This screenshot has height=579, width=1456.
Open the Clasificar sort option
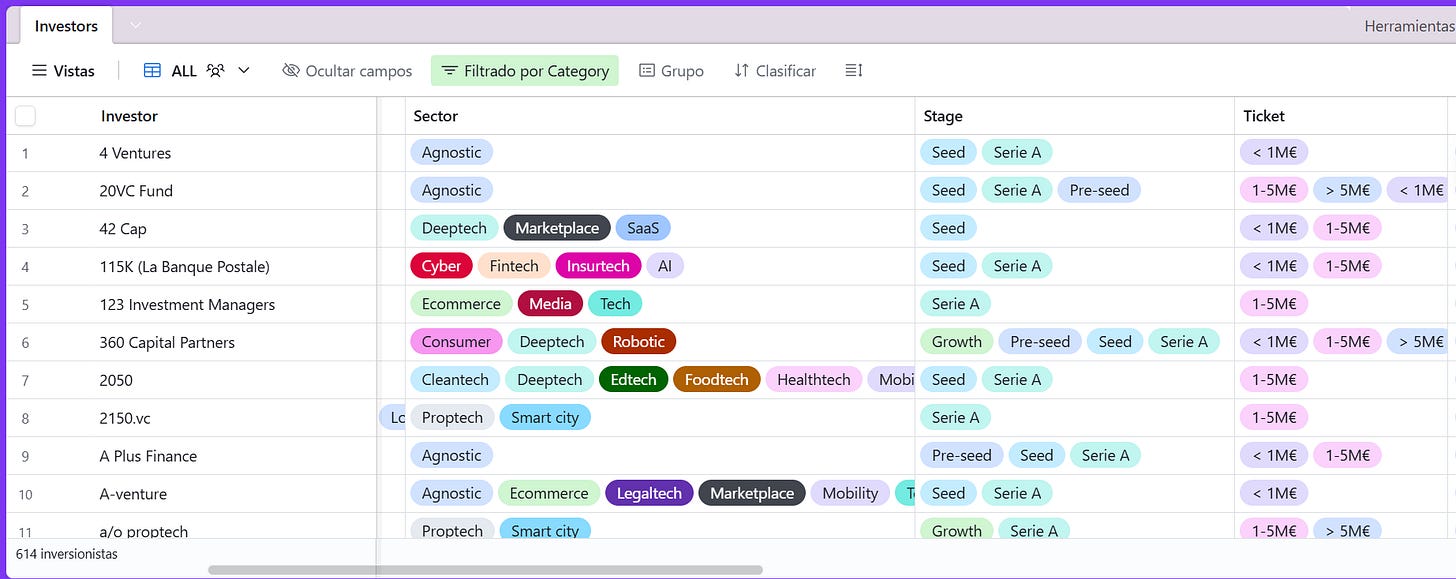(775, 71)
